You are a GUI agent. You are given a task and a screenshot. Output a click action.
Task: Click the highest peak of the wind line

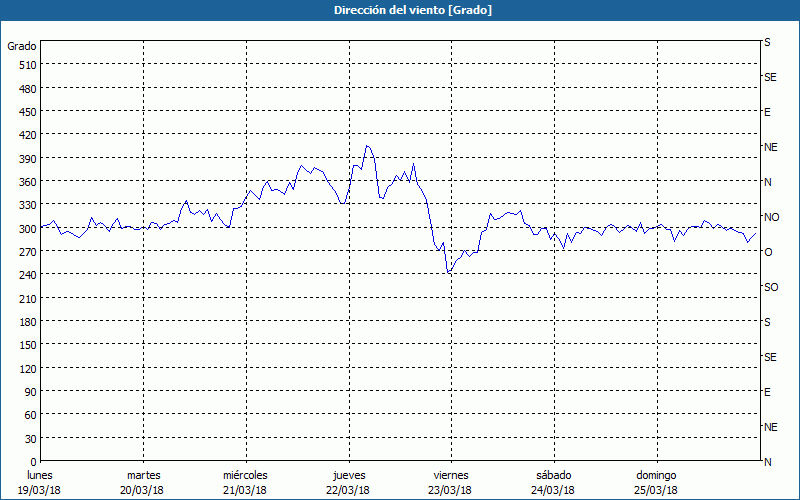367,146
